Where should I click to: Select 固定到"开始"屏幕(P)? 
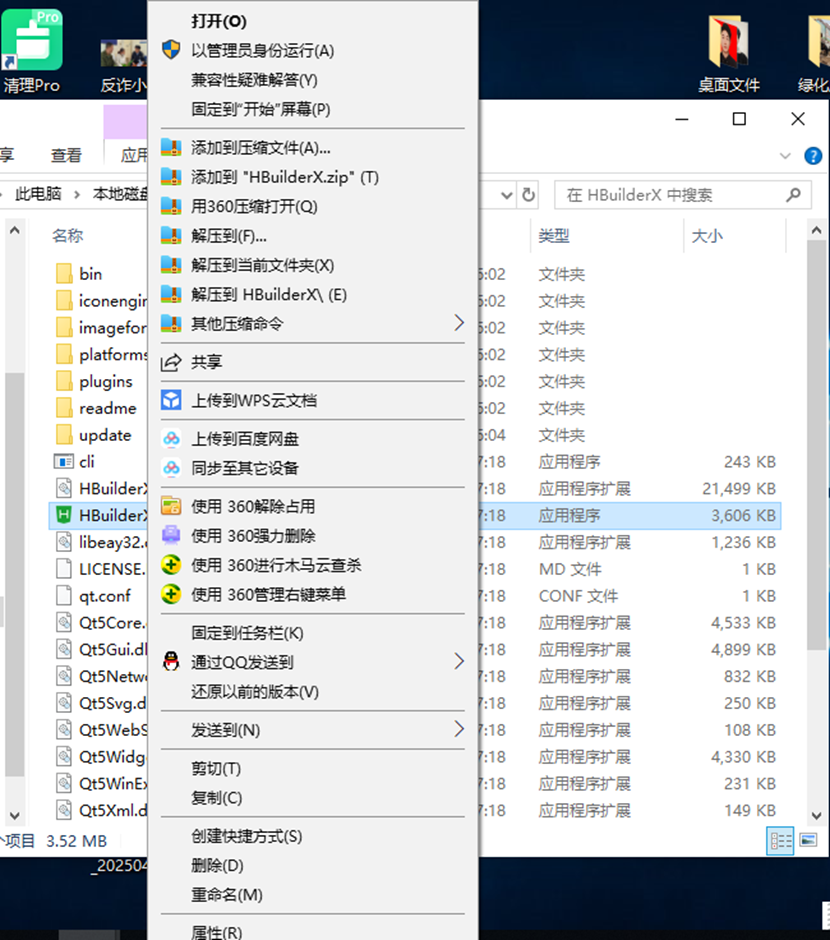pyautogui.click(x=261, y=110)
